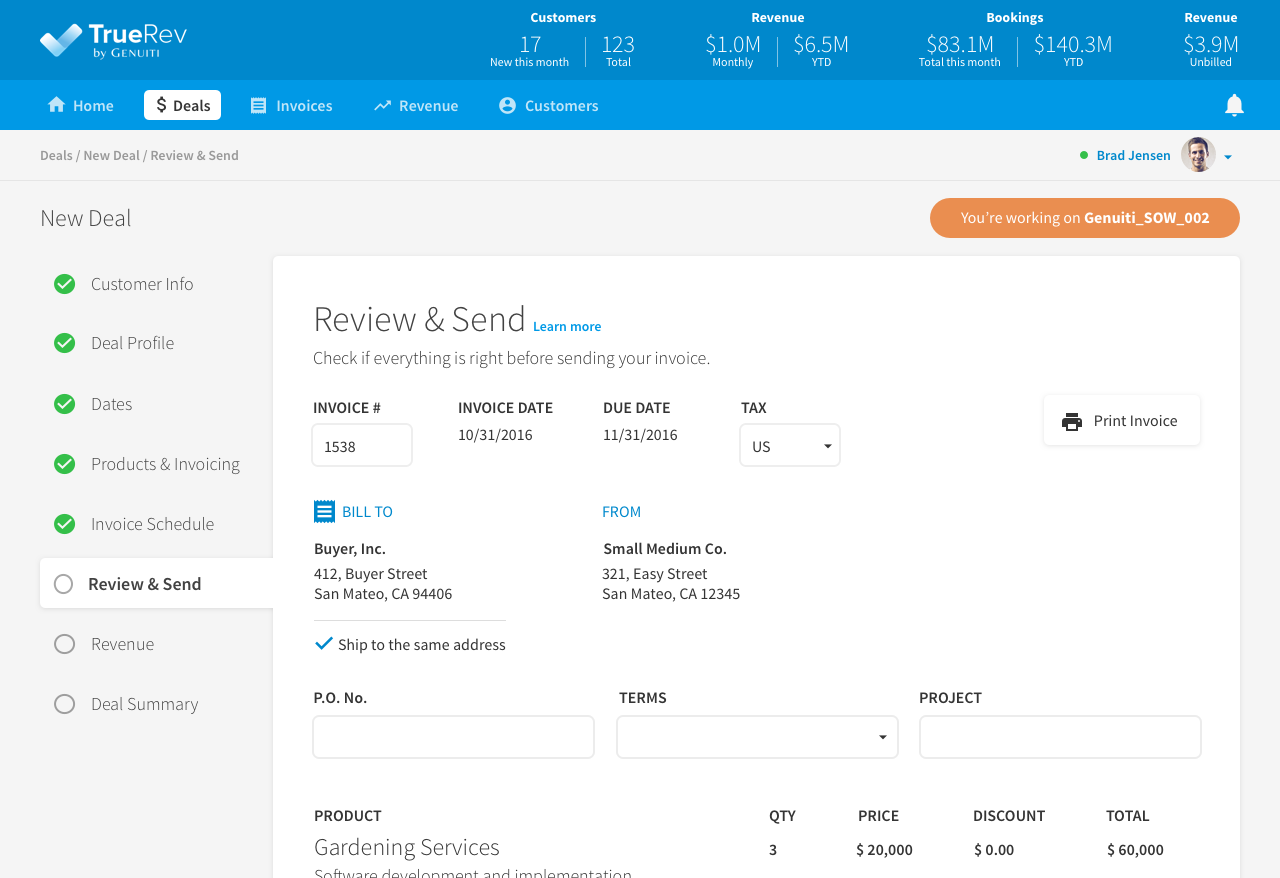Open the Terms dropdown
Viewport: 1280px width, 878px height.
pos(757,737)
